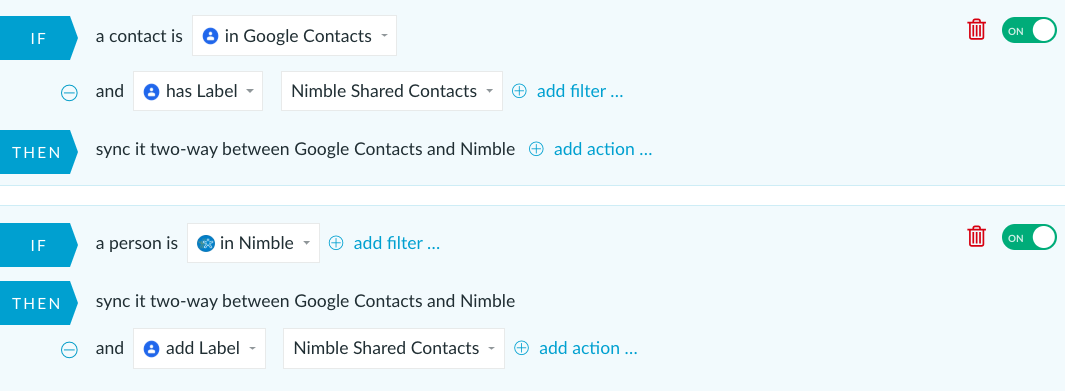
Task: Click the plus icon beside bottom 'add action'
Action: pos(521,348)
